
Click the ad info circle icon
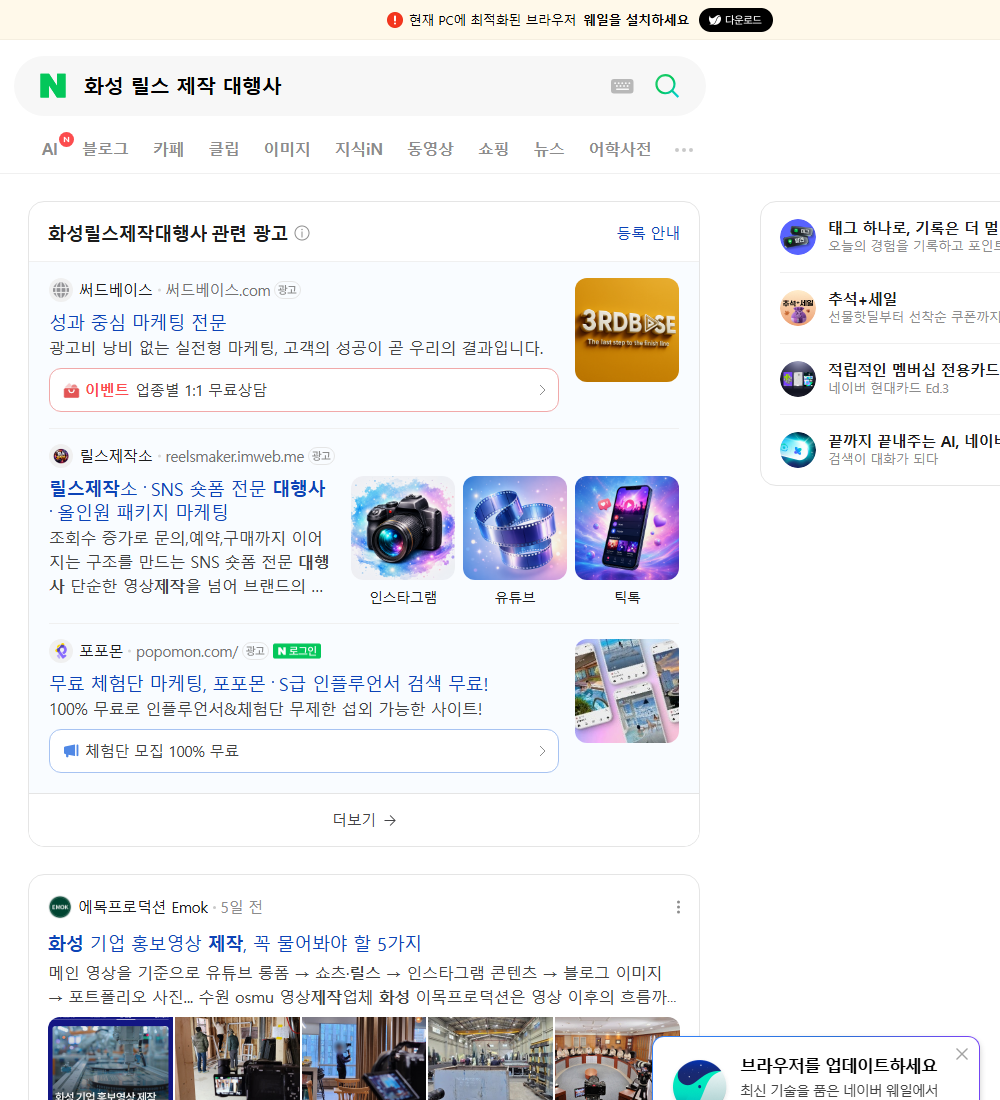[302, 233]
